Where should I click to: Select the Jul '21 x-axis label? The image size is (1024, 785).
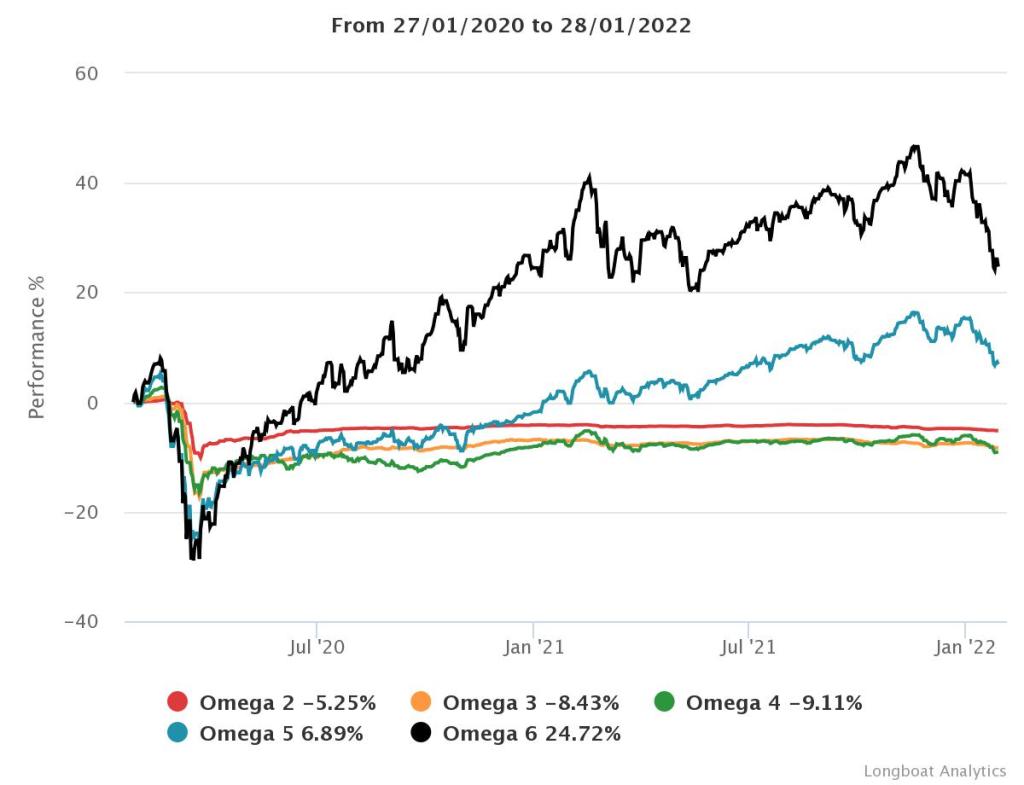point(749,648)
